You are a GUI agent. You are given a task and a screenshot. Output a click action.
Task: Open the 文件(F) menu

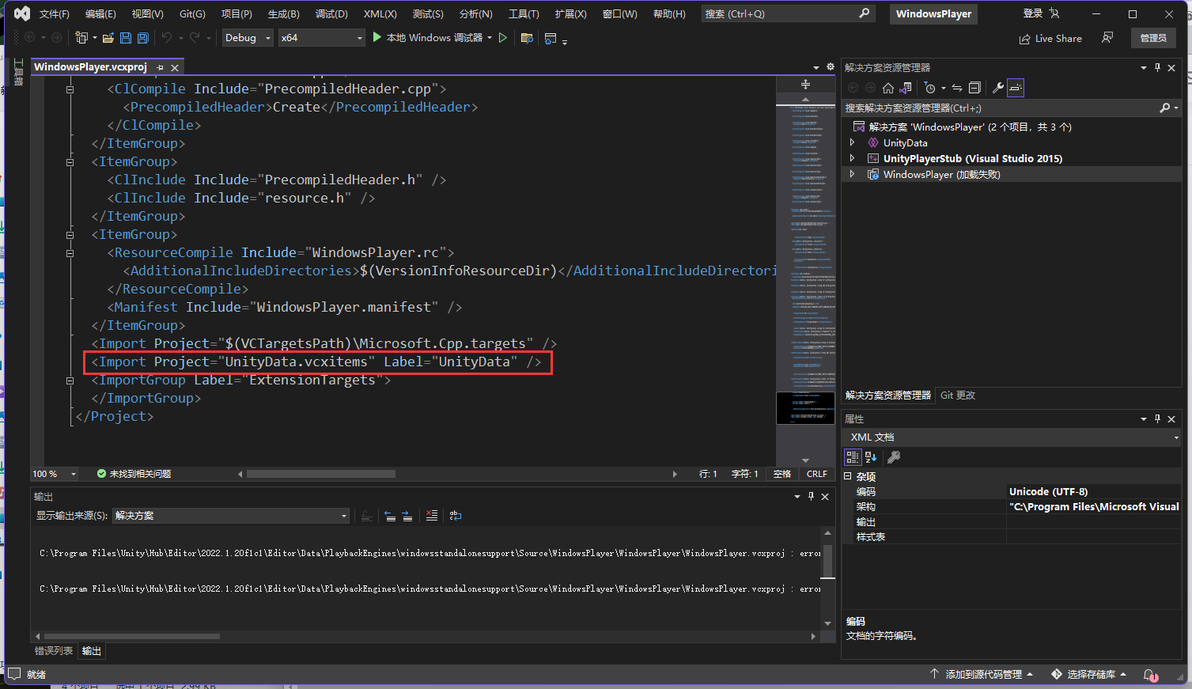point(54,14)
